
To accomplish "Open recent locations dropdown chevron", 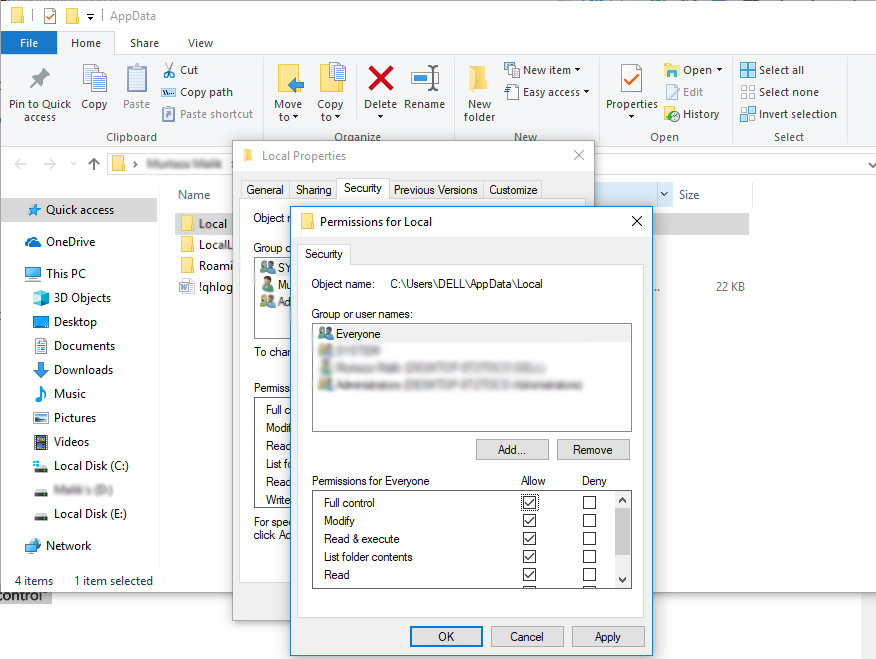I will point(73,164).
